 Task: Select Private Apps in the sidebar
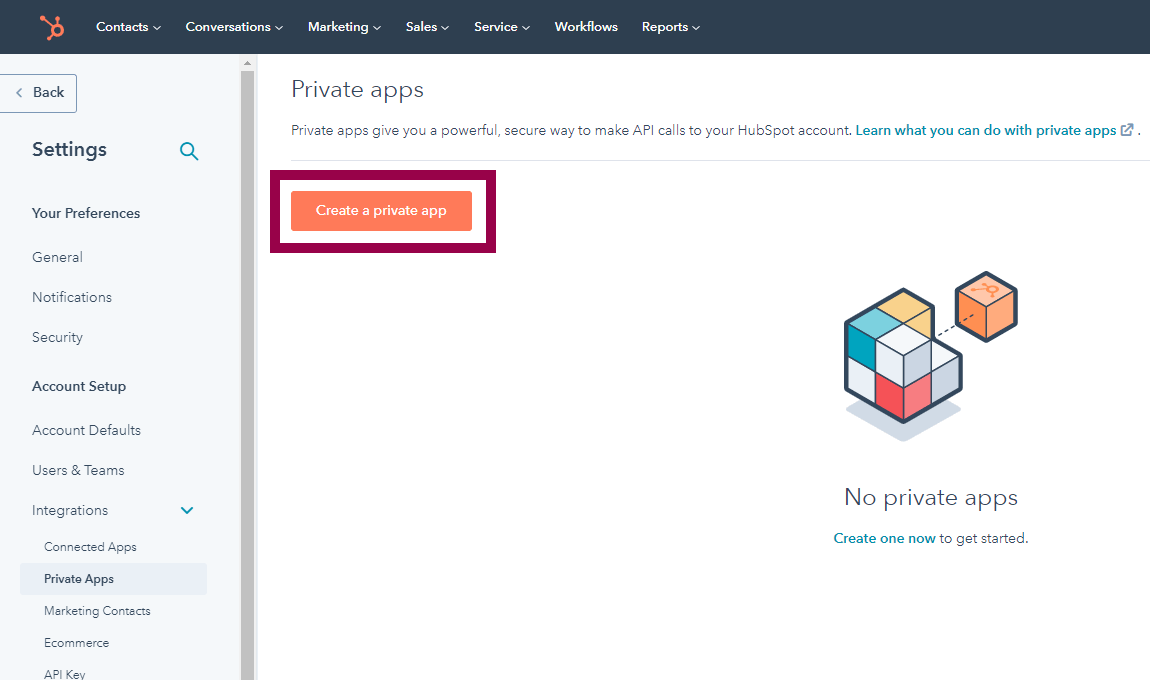(x=79, y=578)
